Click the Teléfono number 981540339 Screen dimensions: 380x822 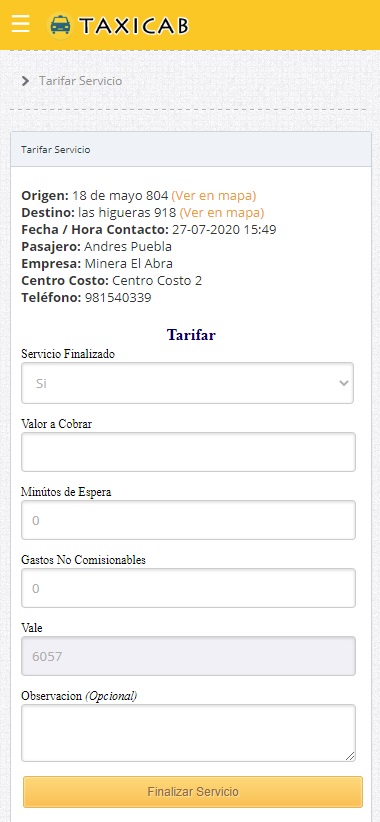click(x=118, y=298)
